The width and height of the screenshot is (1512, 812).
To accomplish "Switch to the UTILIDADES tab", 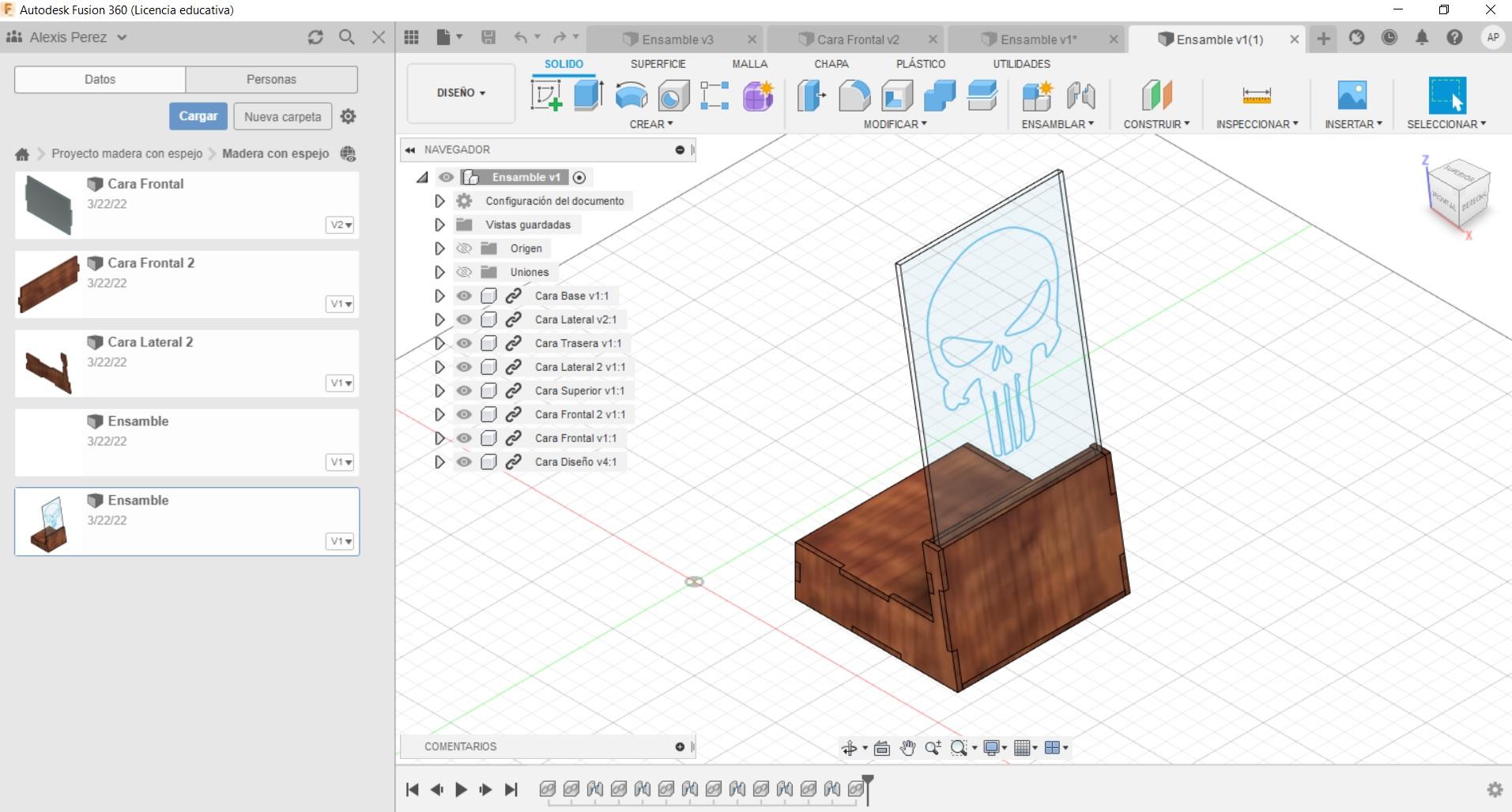I will click(1021, 64).
